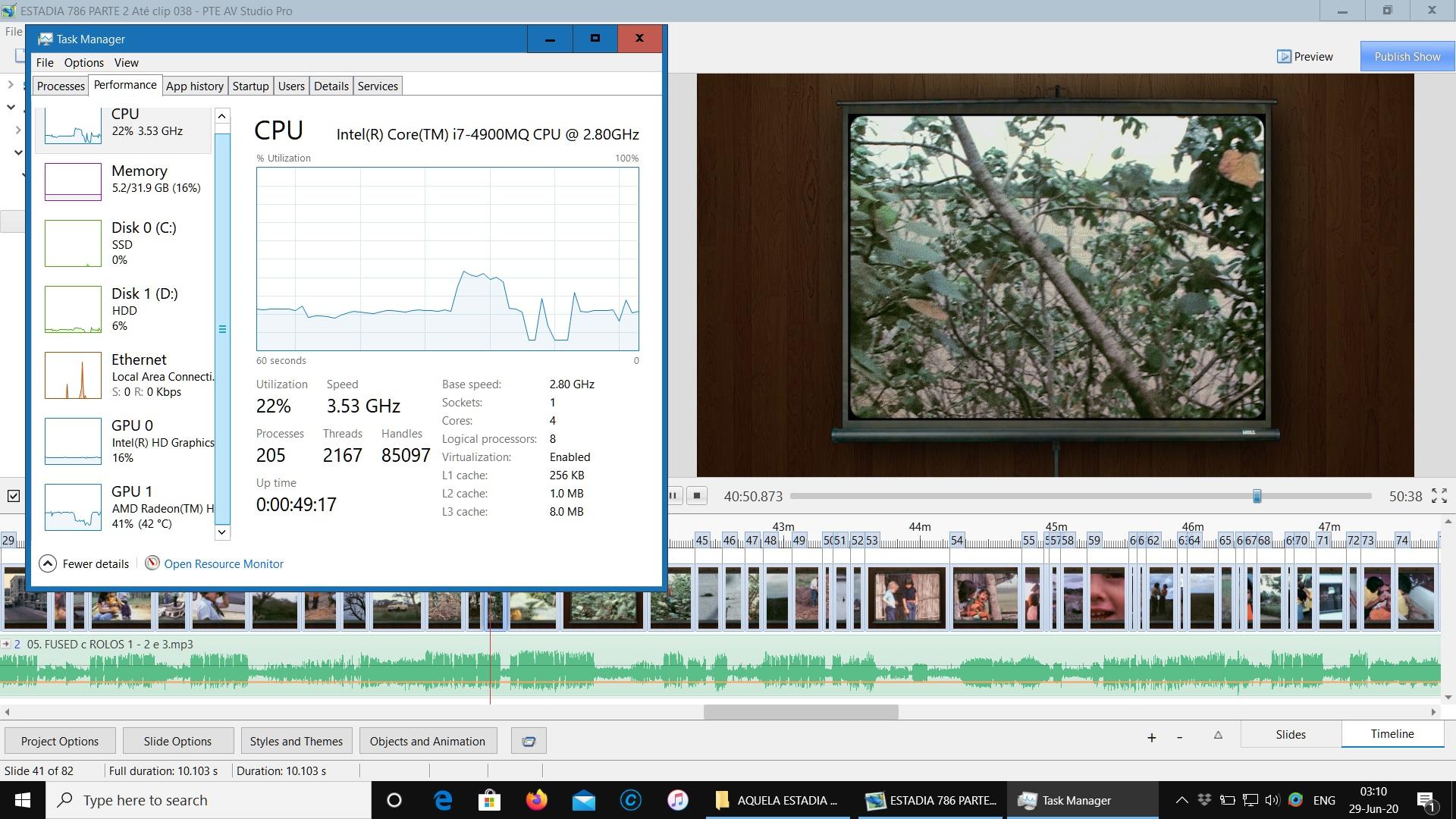Expand audio track 2 arrow
1456x819 pixels.
pyautogui.click(x=6, y=644)
